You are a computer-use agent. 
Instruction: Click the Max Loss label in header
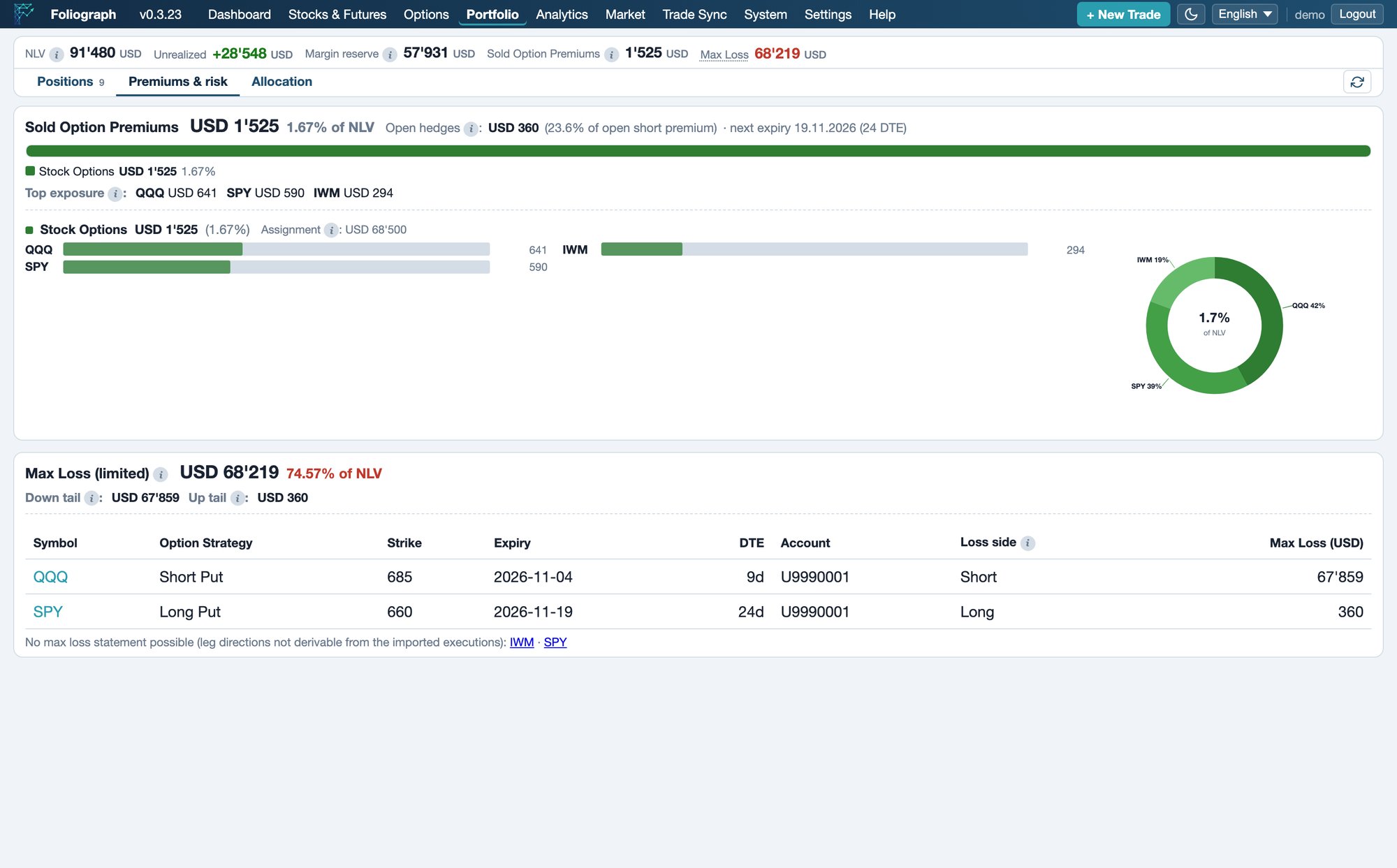[x=724, y=54]
